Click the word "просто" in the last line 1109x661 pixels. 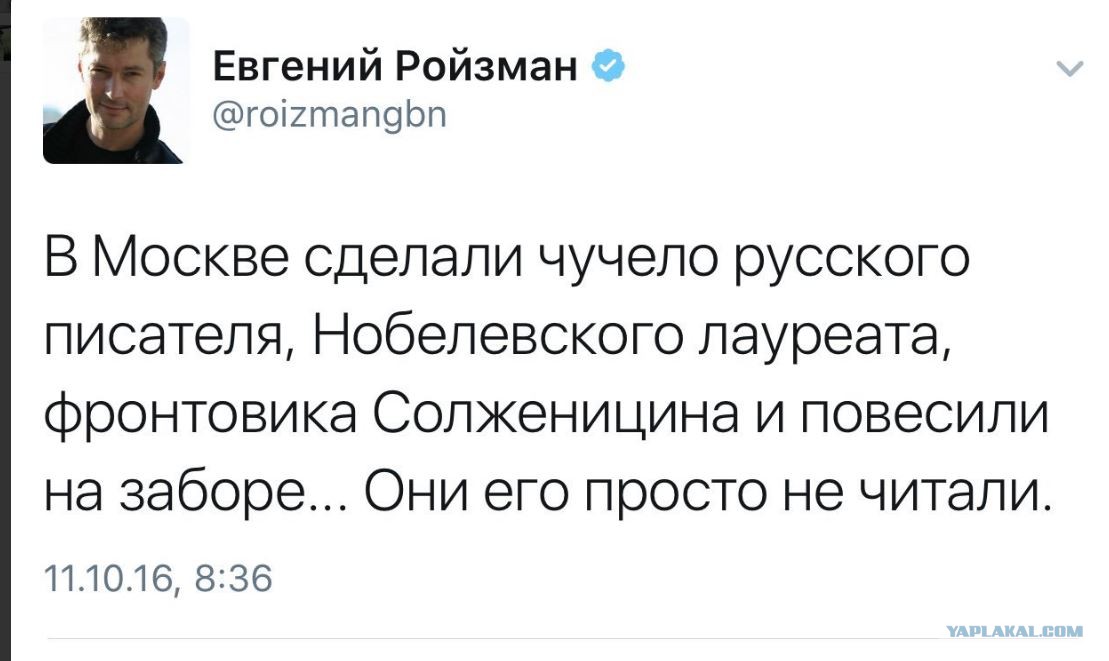tap(668, 489)
